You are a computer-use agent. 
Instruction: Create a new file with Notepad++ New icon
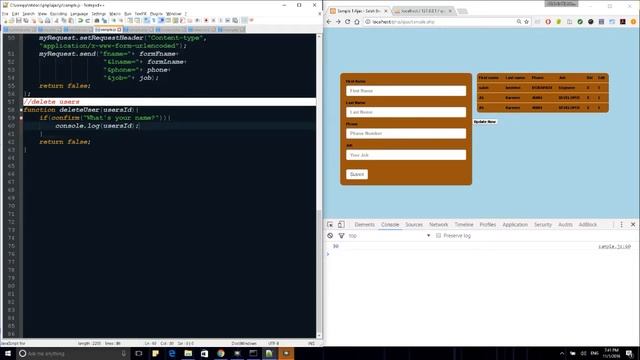6,20
